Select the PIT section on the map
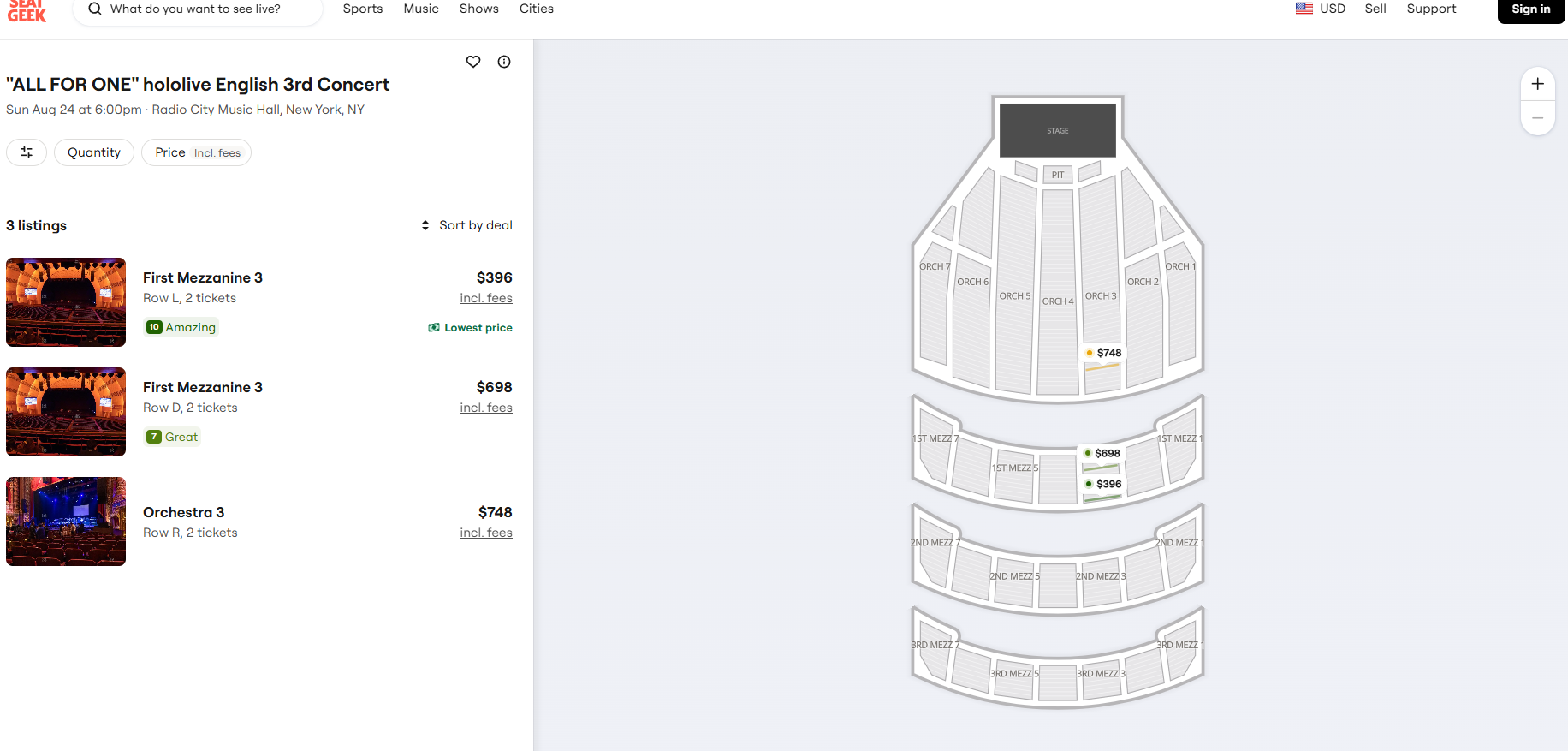 click(1058, 175)
